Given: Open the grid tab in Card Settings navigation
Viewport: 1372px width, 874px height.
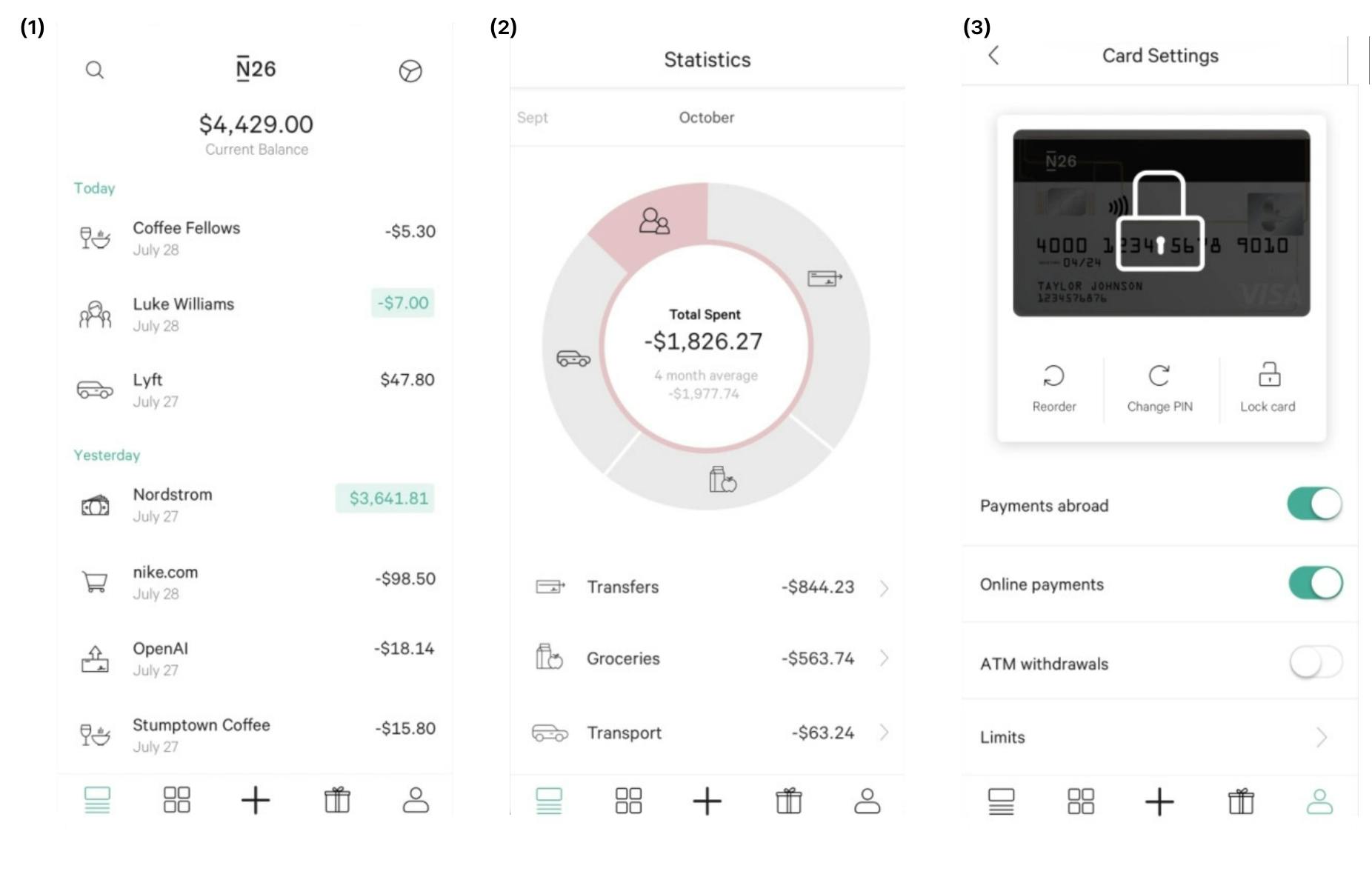Looking at the screenshot, I should tap(1081, 801).
